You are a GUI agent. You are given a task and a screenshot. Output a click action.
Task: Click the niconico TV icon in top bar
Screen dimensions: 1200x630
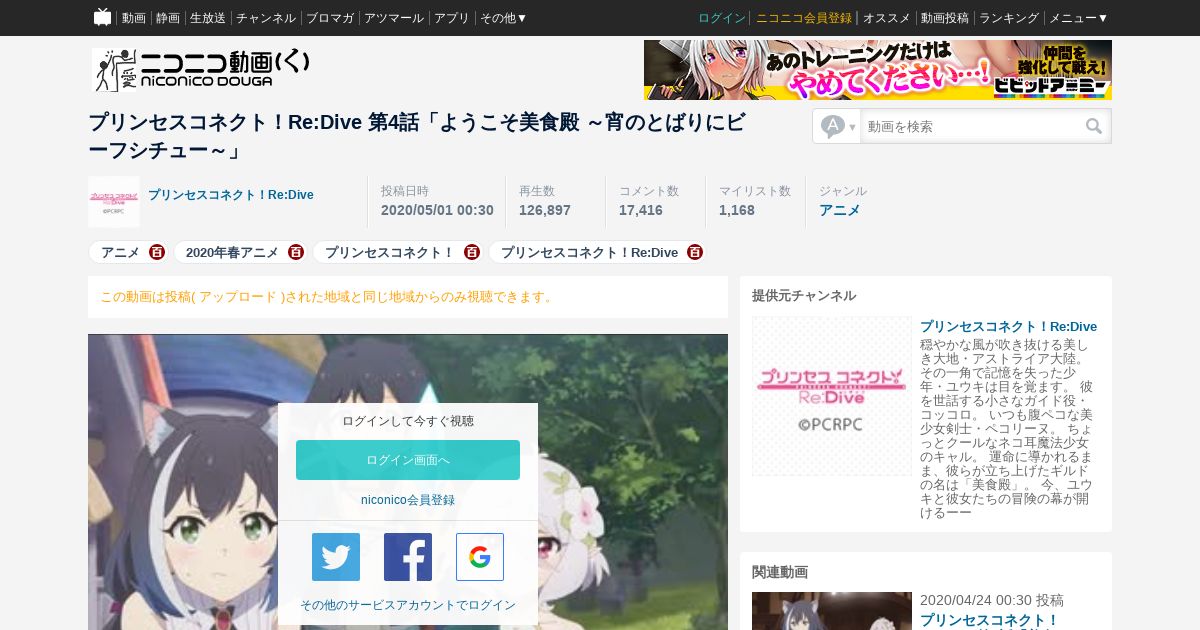click(102, 17)
